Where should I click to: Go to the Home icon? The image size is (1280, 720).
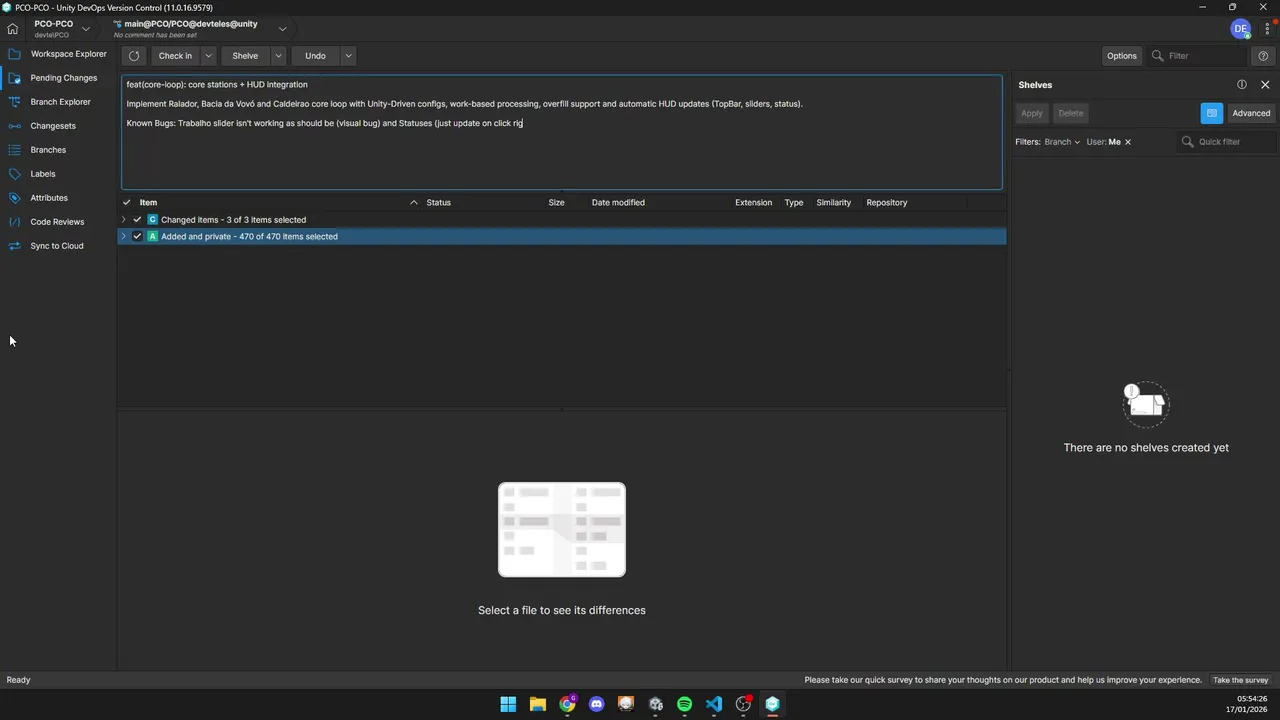tap(13, 29)
